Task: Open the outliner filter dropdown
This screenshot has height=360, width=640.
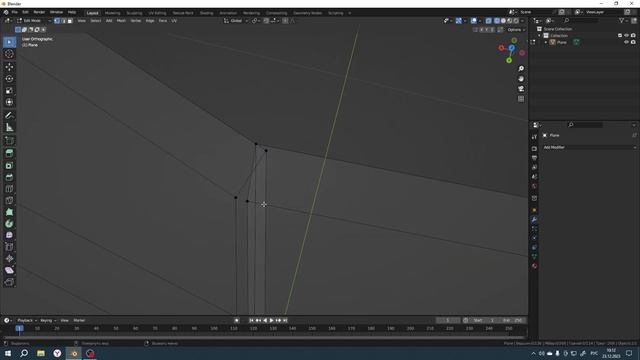Action: pyautogui.click(x=623, y=20)
